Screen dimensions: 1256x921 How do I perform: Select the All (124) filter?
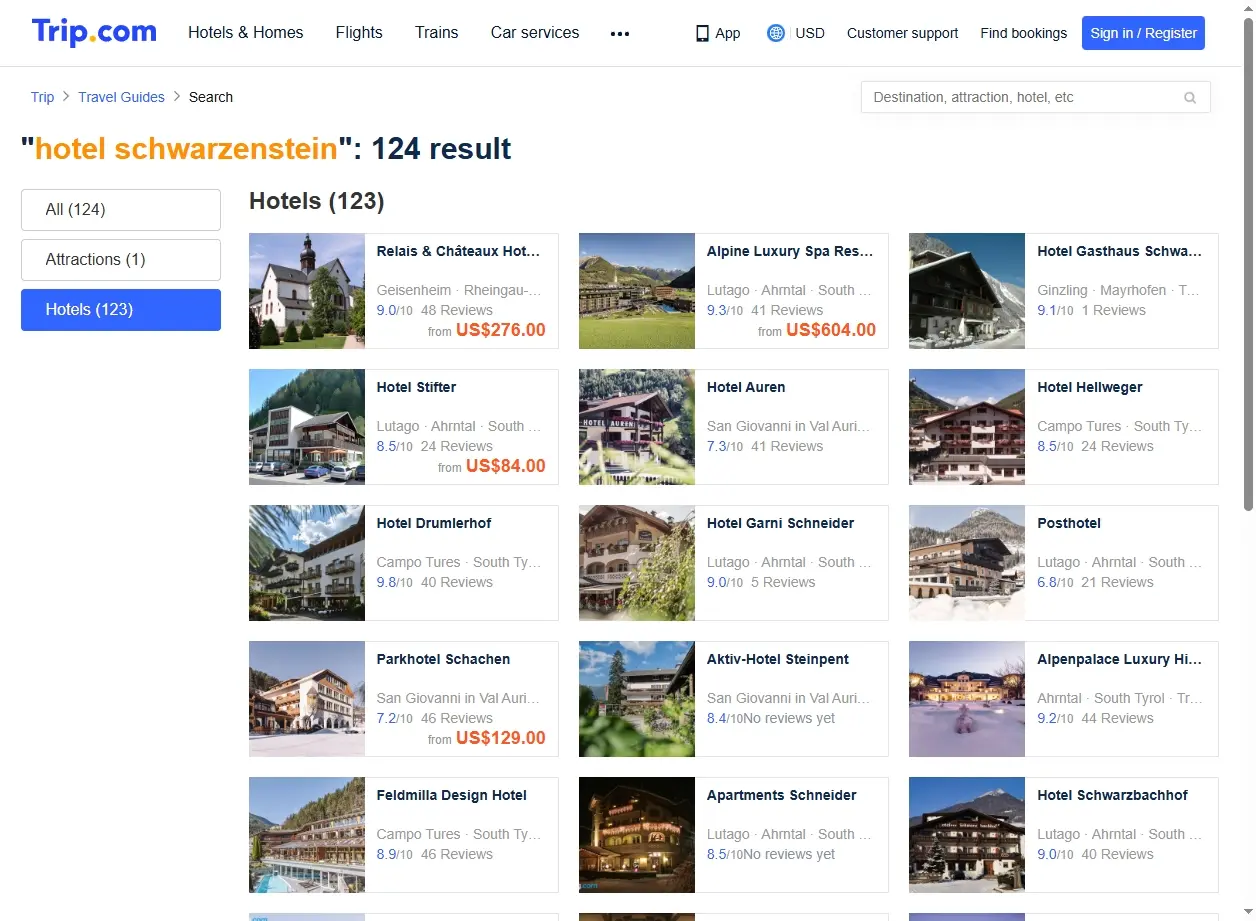[x=121, y=210]
